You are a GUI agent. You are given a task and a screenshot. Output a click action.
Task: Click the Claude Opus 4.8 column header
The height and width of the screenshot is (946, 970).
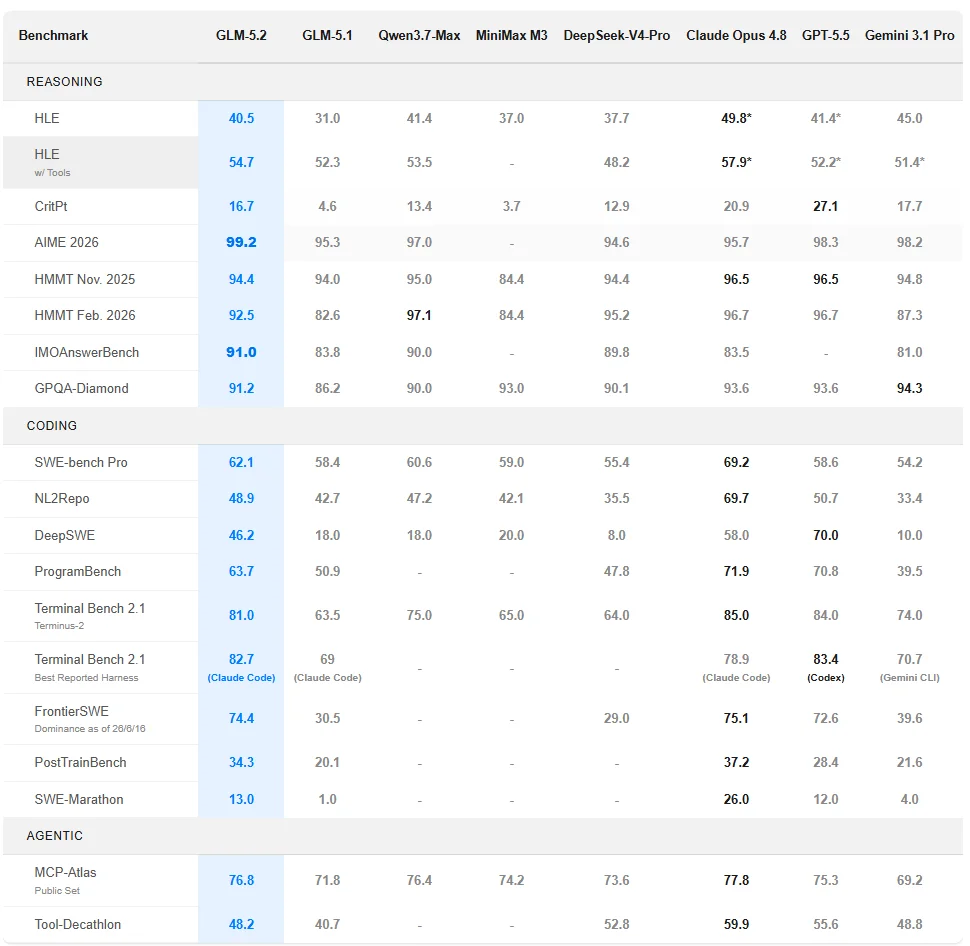click(736, 35)
